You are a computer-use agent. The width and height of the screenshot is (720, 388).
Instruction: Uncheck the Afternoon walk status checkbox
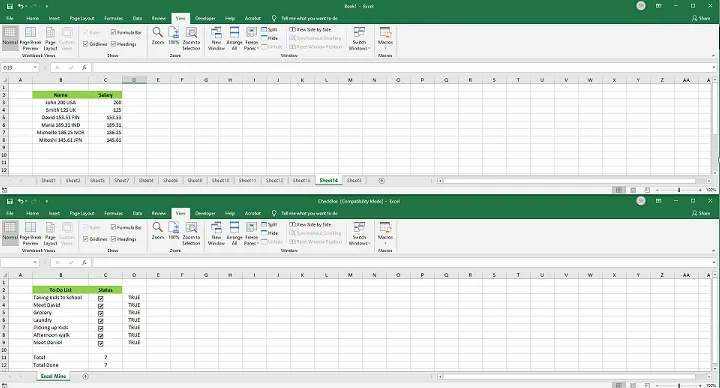pyautogui.click(x=101, y=336)
